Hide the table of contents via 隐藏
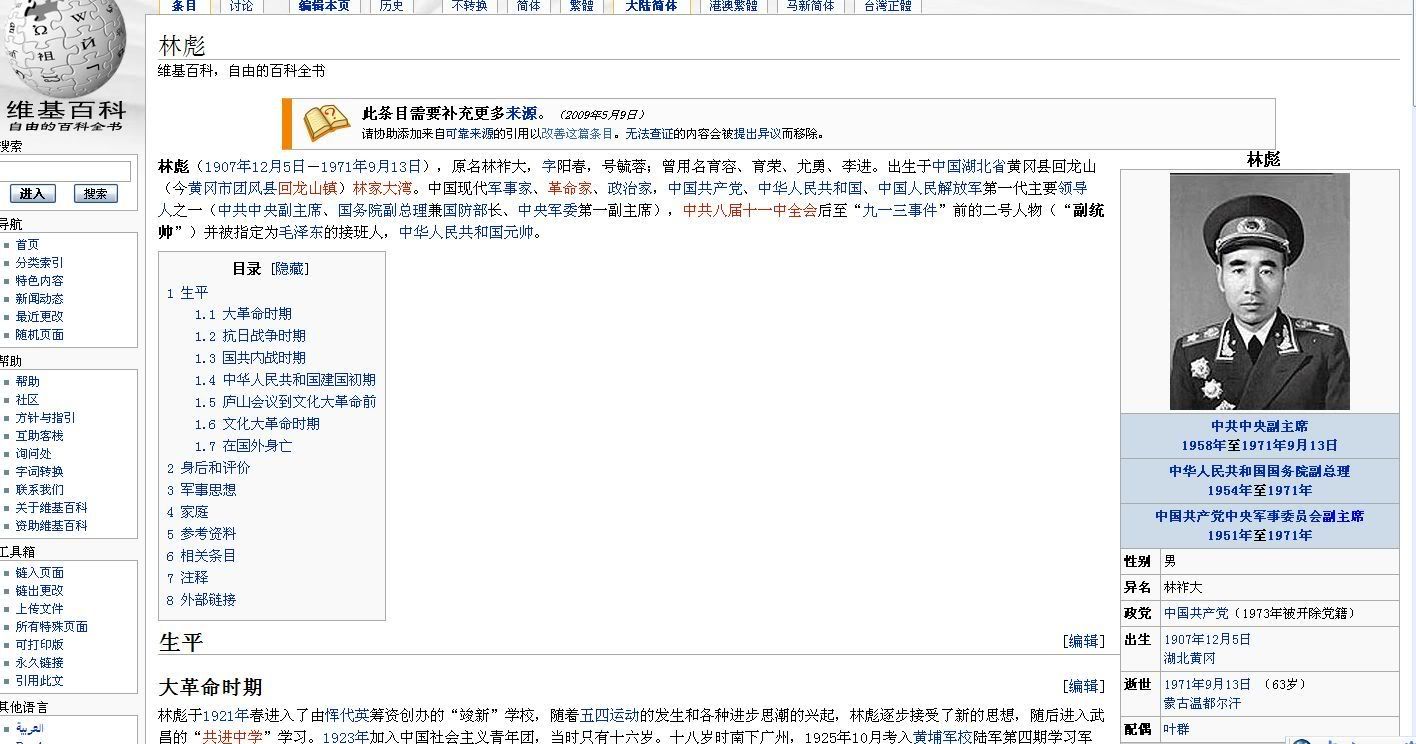Viewport: 1416px width, 744px height. [x=291, y=269]
